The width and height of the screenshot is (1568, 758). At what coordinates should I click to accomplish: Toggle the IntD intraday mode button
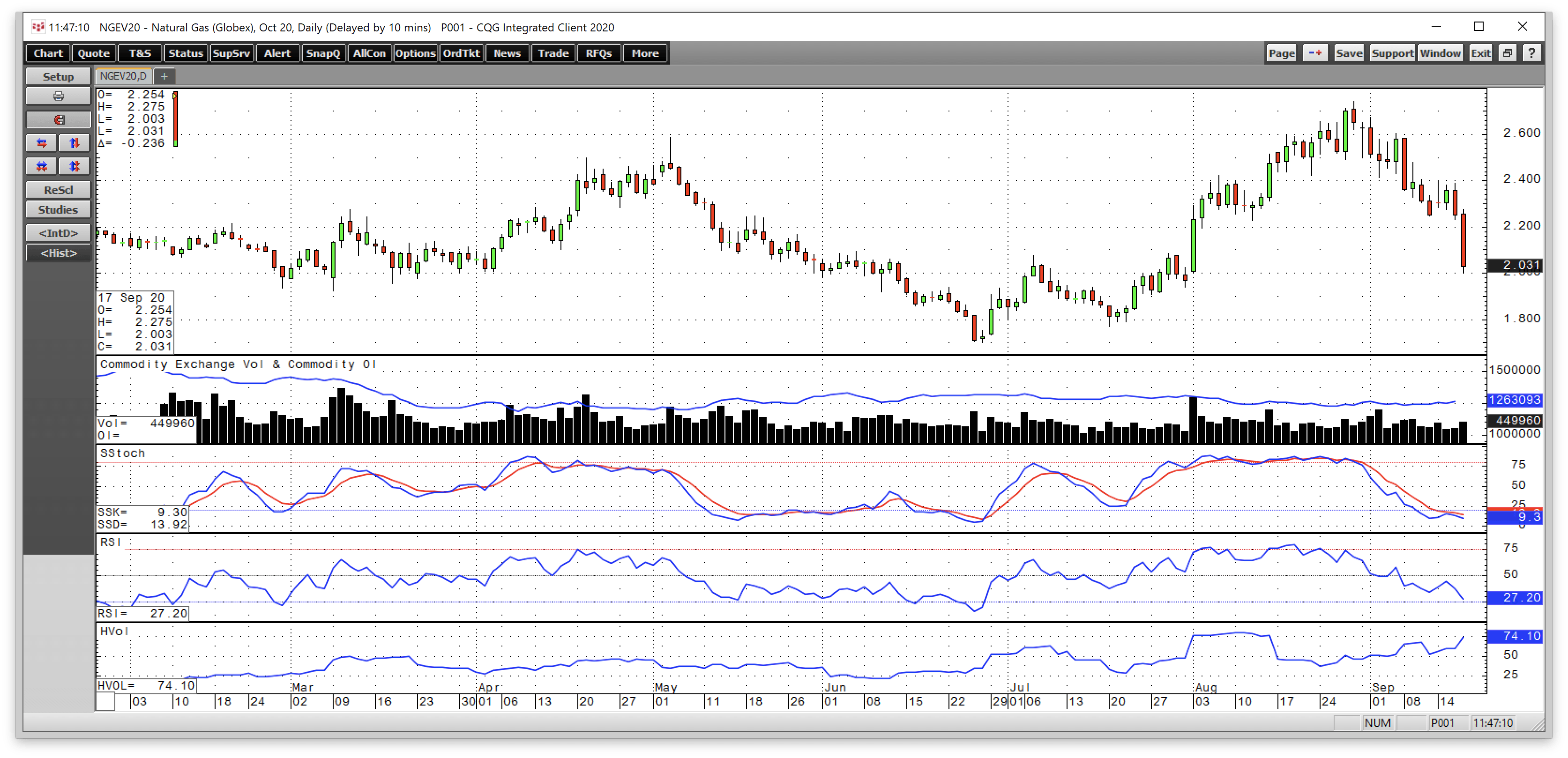tap(59, 233)
